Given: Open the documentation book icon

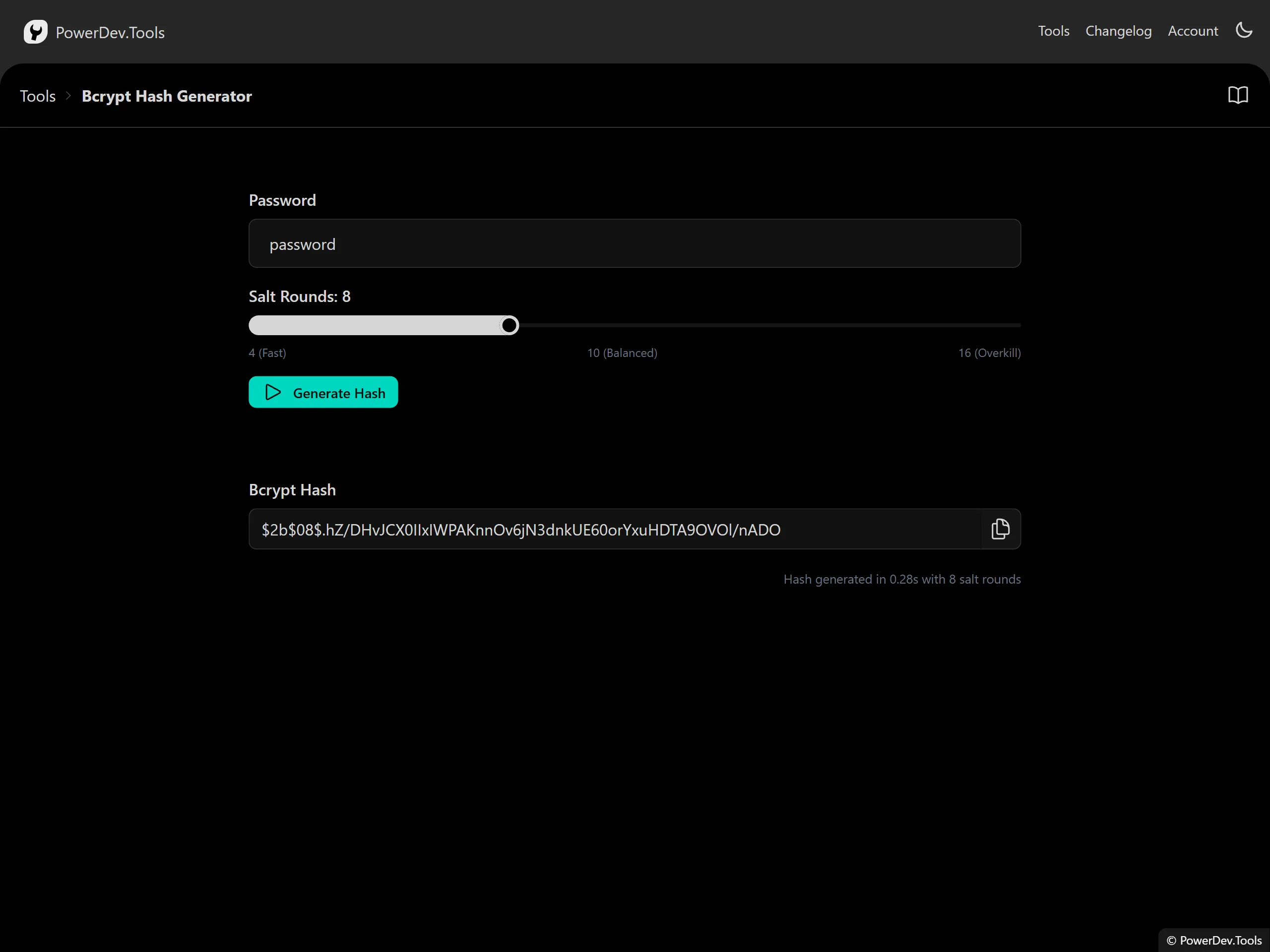Looking at the screenshot, I should pos(1238,95).
